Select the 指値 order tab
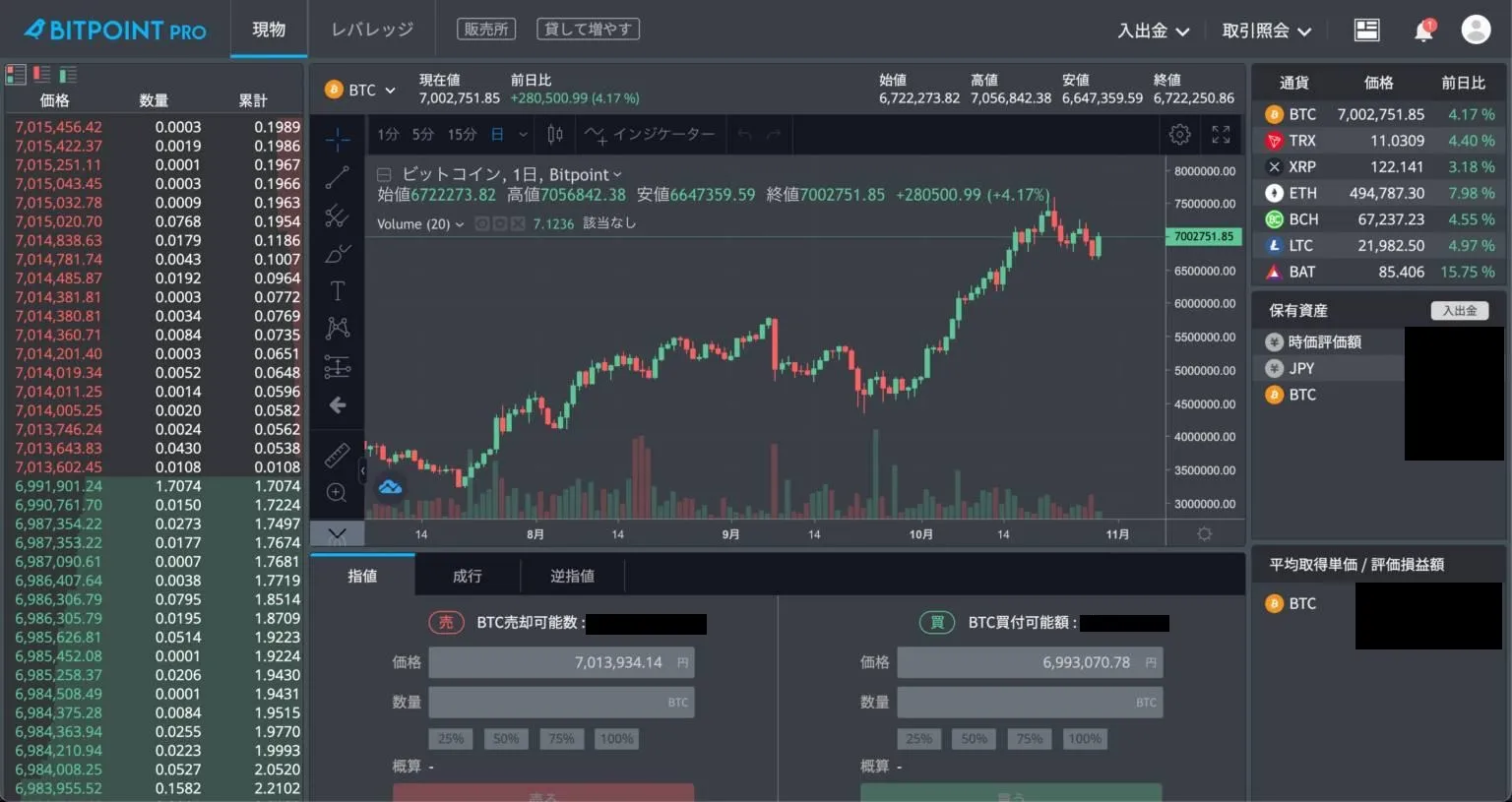Viewport: 1512px width, 802px height. coord(362,576)
